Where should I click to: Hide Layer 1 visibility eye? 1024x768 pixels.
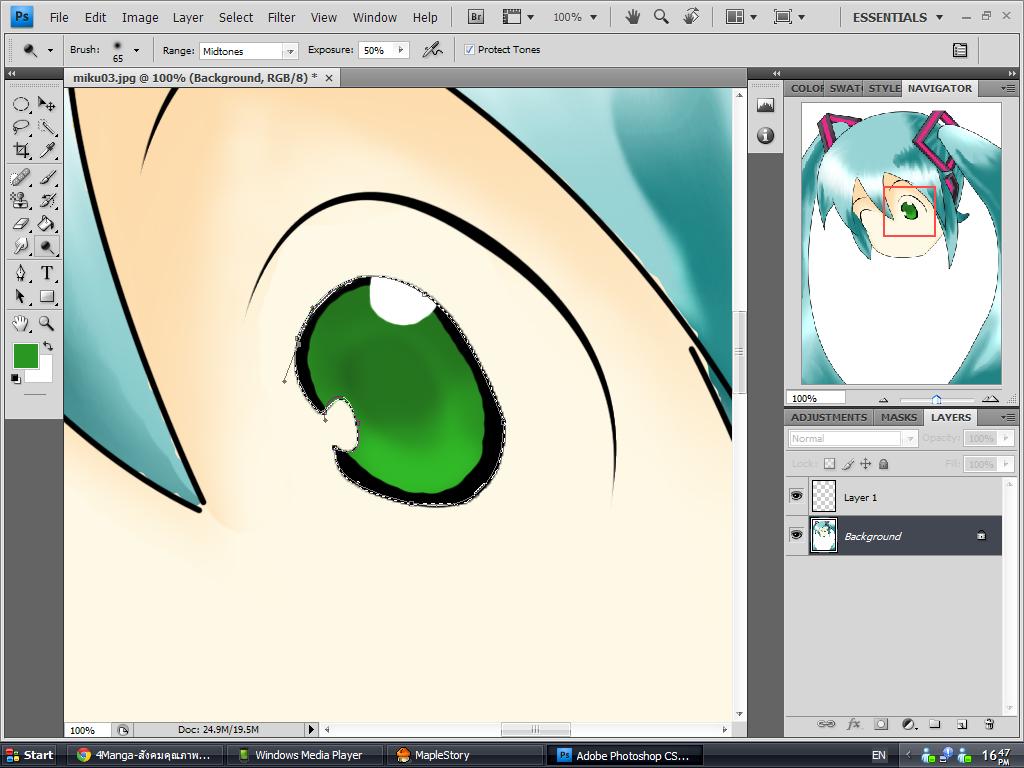pos(796,496)
